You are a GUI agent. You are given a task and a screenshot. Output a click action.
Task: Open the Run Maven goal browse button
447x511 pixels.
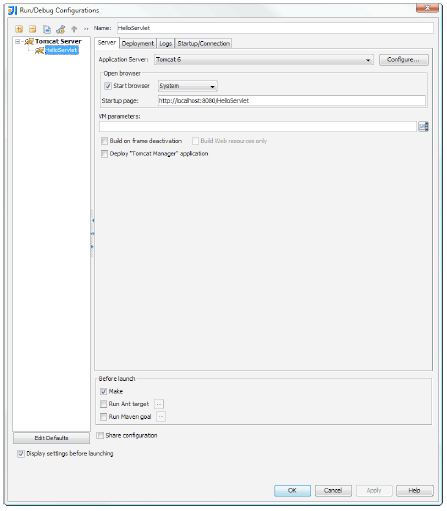point(161,417)
